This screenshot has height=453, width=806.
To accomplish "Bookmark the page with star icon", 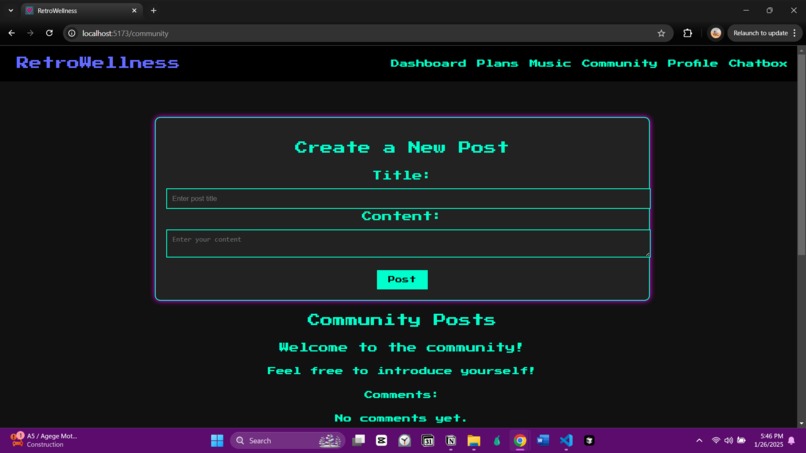I will [x=661, y=33].
